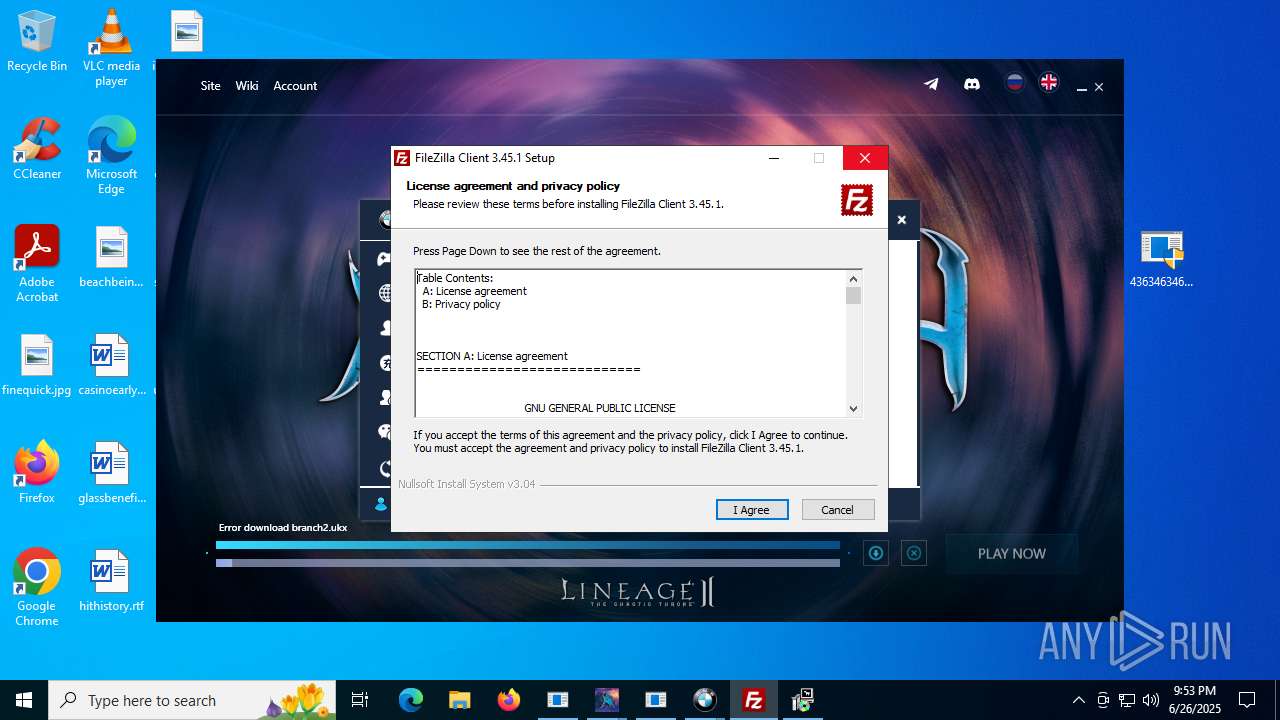Open Telegram link in Lineage launcher
The width and height of the screenshot is (1280, 720).
coord(931,84)
